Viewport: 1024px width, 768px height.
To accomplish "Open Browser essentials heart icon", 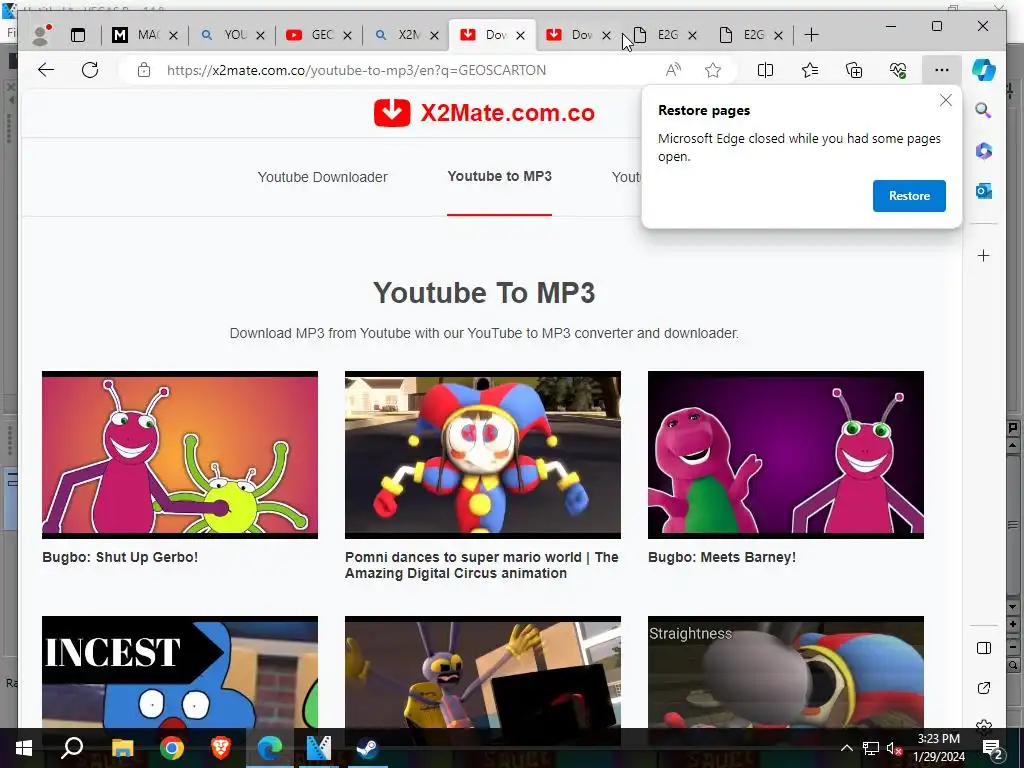I will [x=898, y=70].
